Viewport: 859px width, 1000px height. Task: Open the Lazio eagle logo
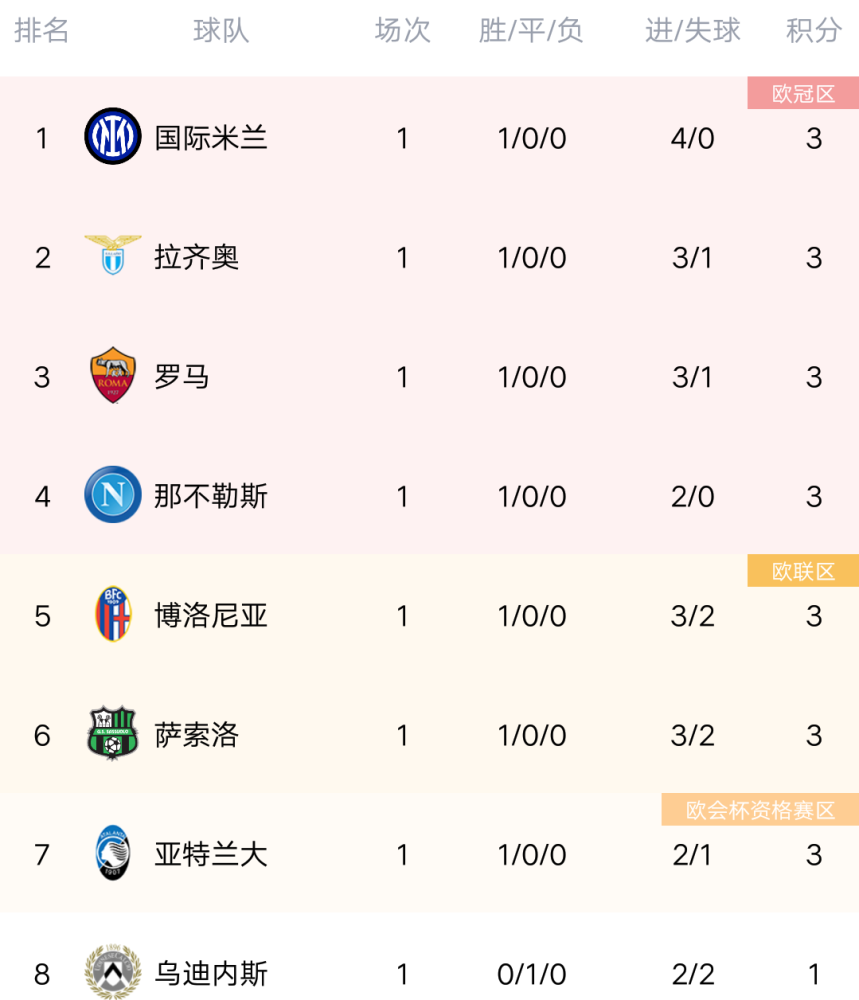113,255
